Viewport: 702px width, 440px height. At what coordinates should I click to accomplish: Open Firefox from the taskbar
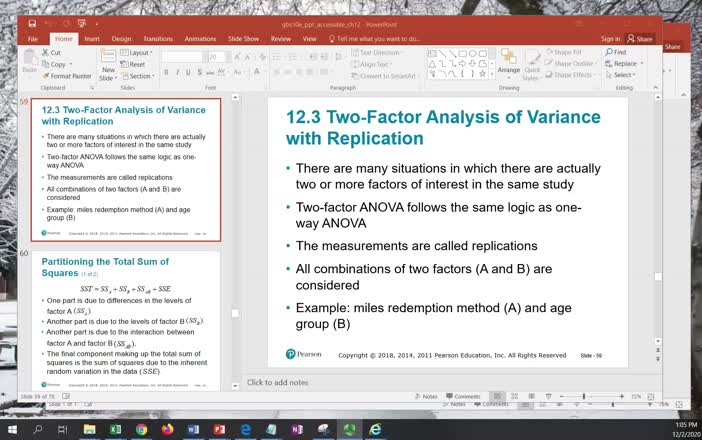[167, 429]
